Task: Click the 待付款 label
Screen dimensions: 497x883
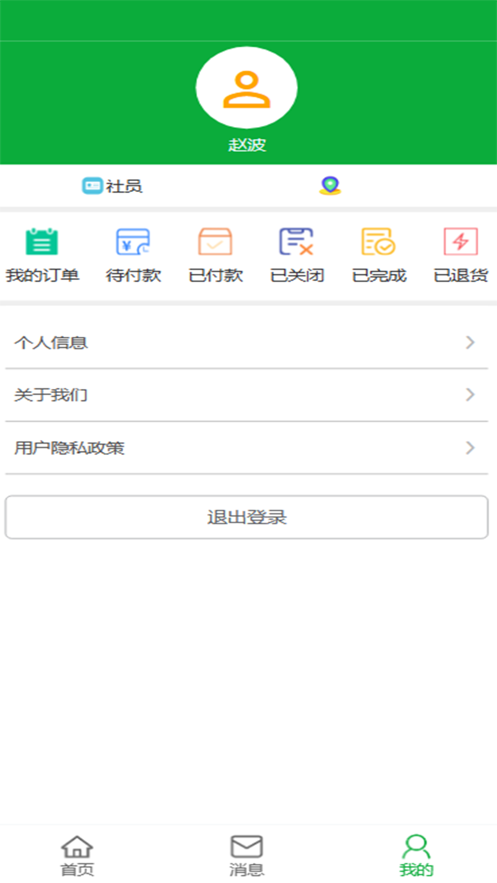Action: point(133,276)
